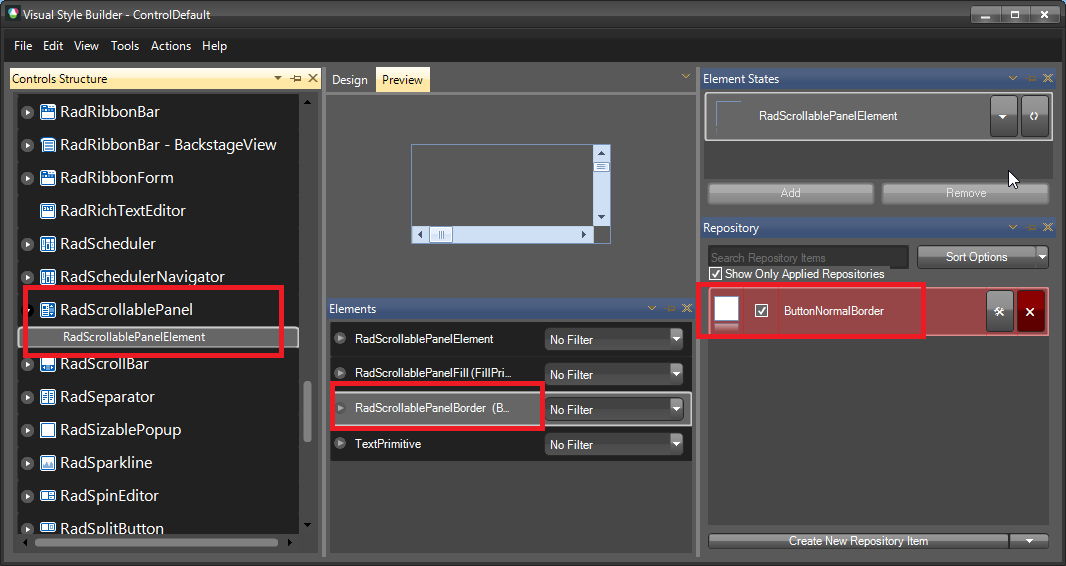Viewport: 1066px width, 566px height.
Task: Delete the ButtonNormalBorder repository item
Action: [1030, 311]
